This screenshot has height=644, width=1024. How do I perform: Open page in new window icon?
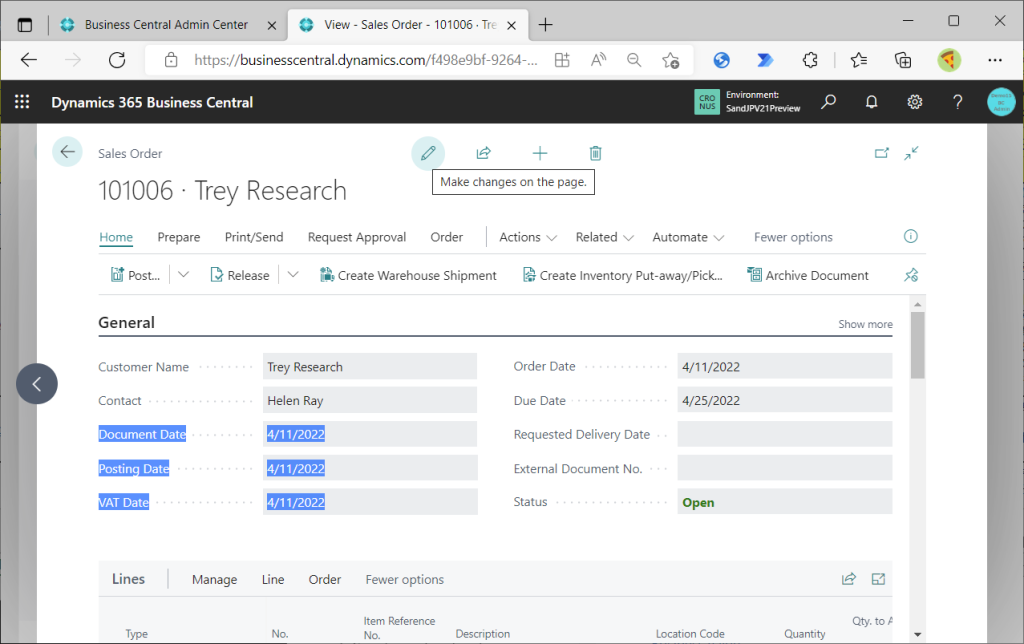click(882, 153)
